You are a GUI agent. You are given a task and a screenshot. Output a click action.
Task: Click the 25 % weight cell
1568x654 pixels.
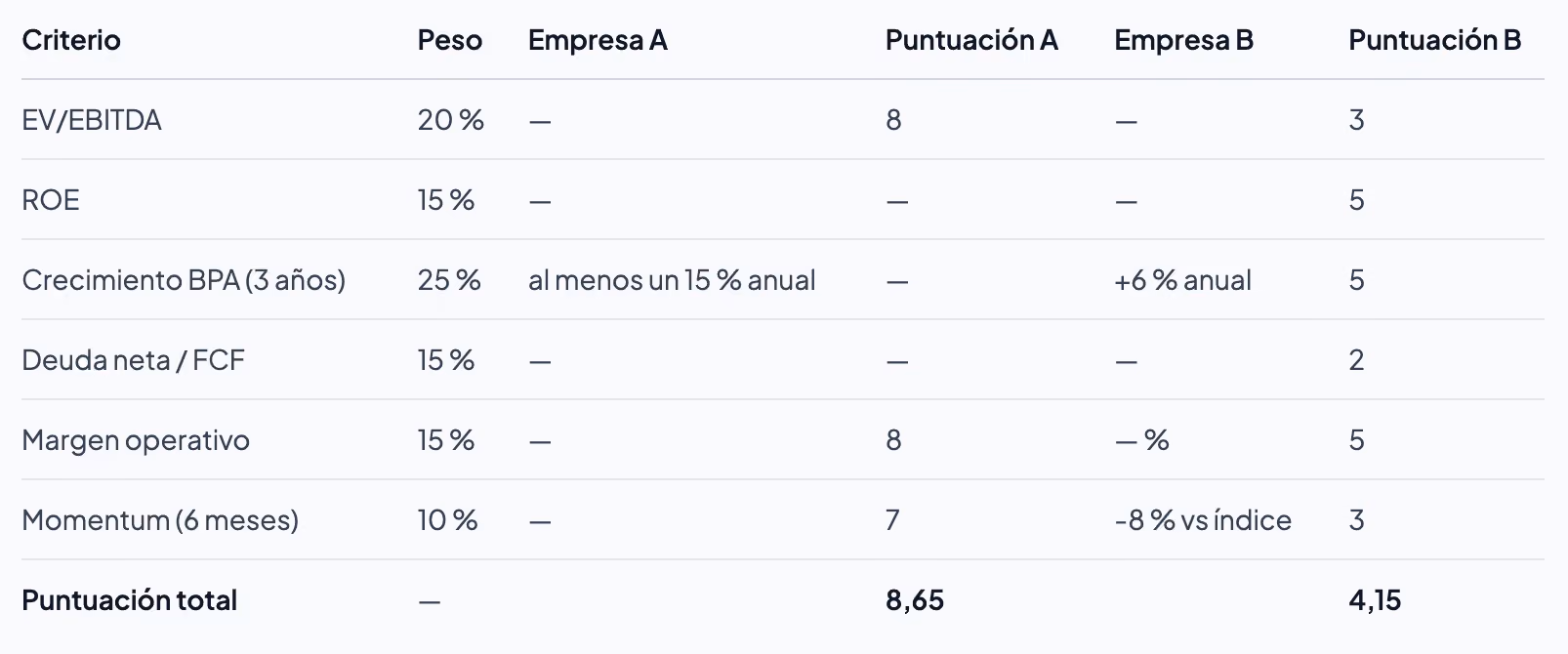pyautogui.click(x=449, y=280)
